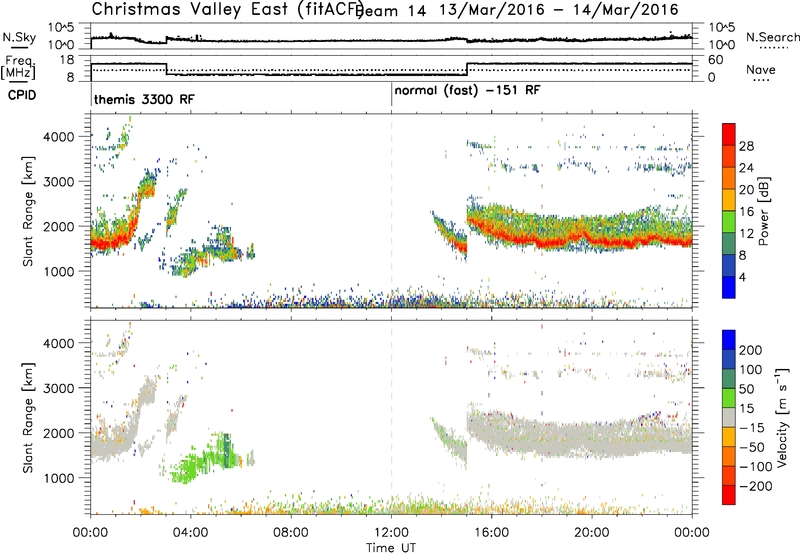Click the 'Power [dB]' color bar label

click(x=763, y=211)
